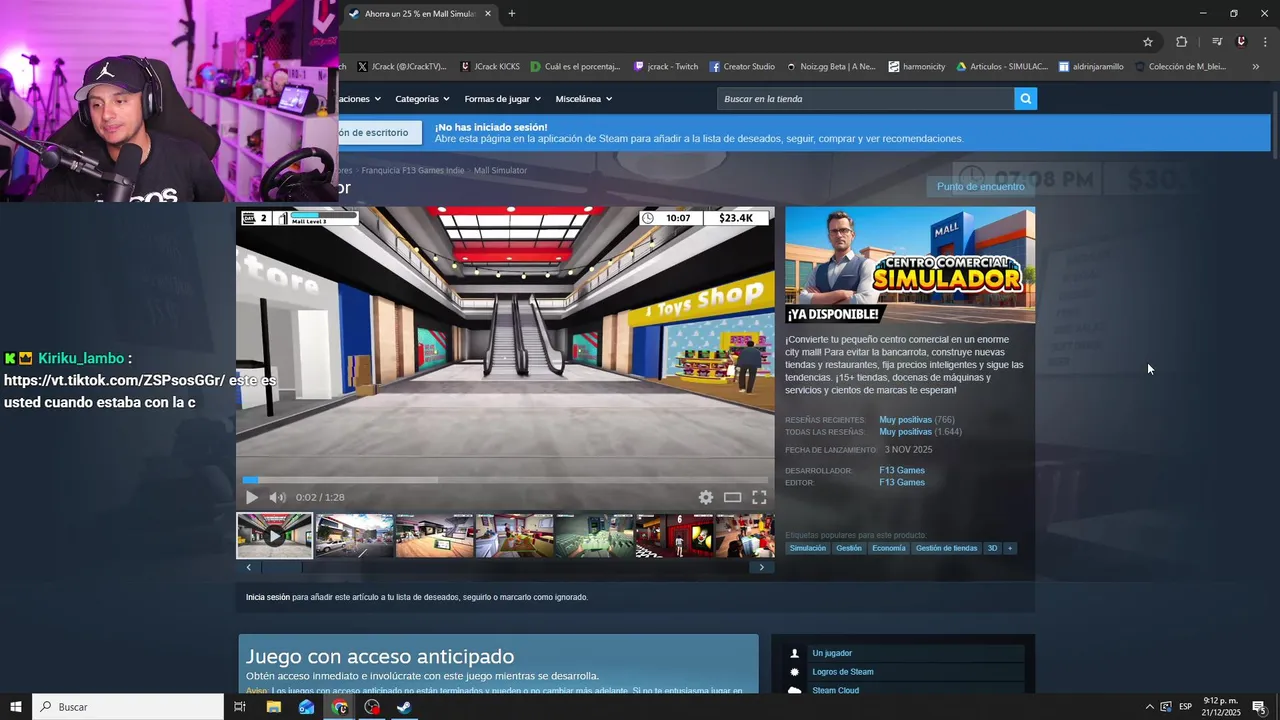Click the Buscar en la tienda search field
The width and height of the screenshot is (1280, 720).
(x=865, y=99)
